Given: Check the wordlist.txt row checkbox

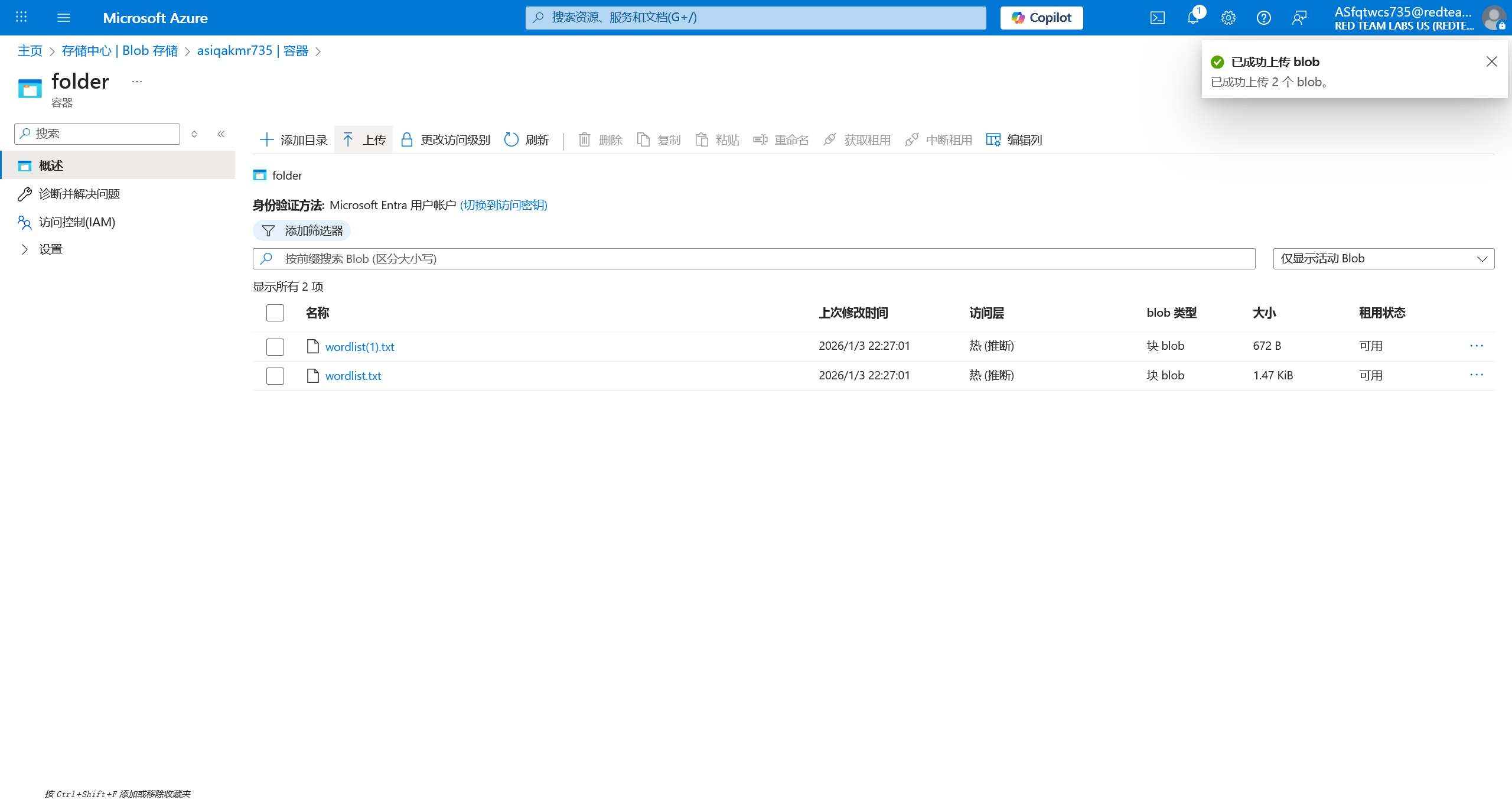Looking at the screenshot, I should (x=275, y=376).
